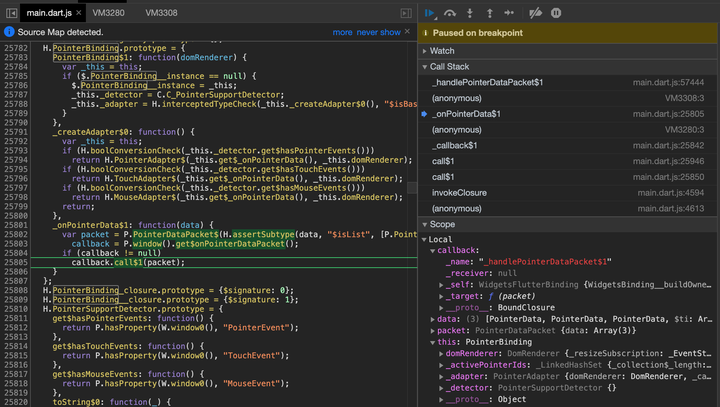Expand the Watch section
The width and height of the screenshot is (720, 407).
pos(441,50)
